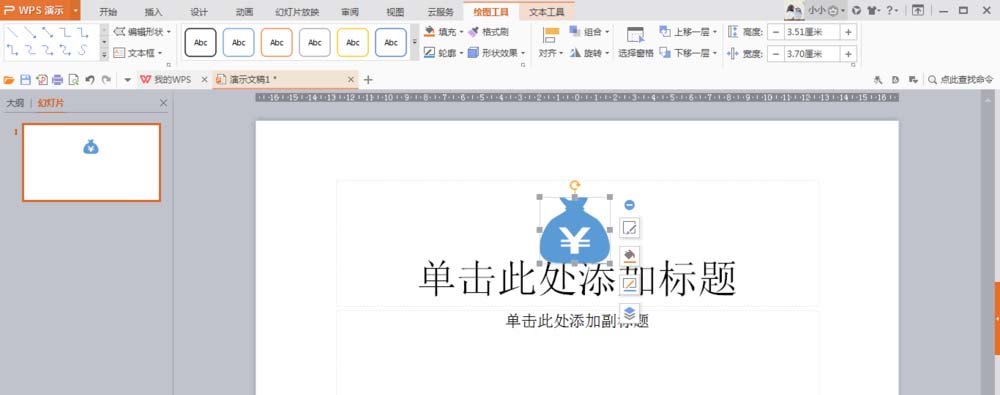
Task: Click the export to PDF icon
Action: 42,80
